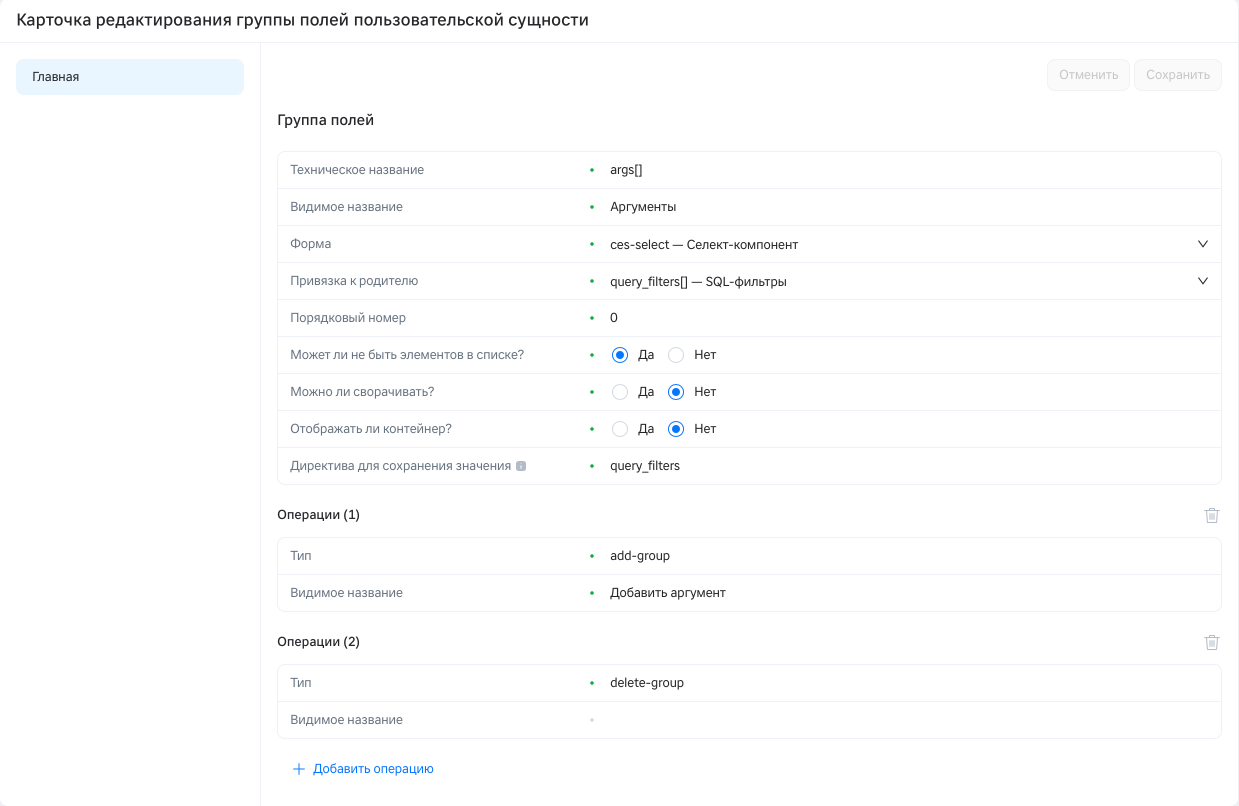
Task: Edit Видимое название field Добавить аргумент
Action: pos(909,593)
